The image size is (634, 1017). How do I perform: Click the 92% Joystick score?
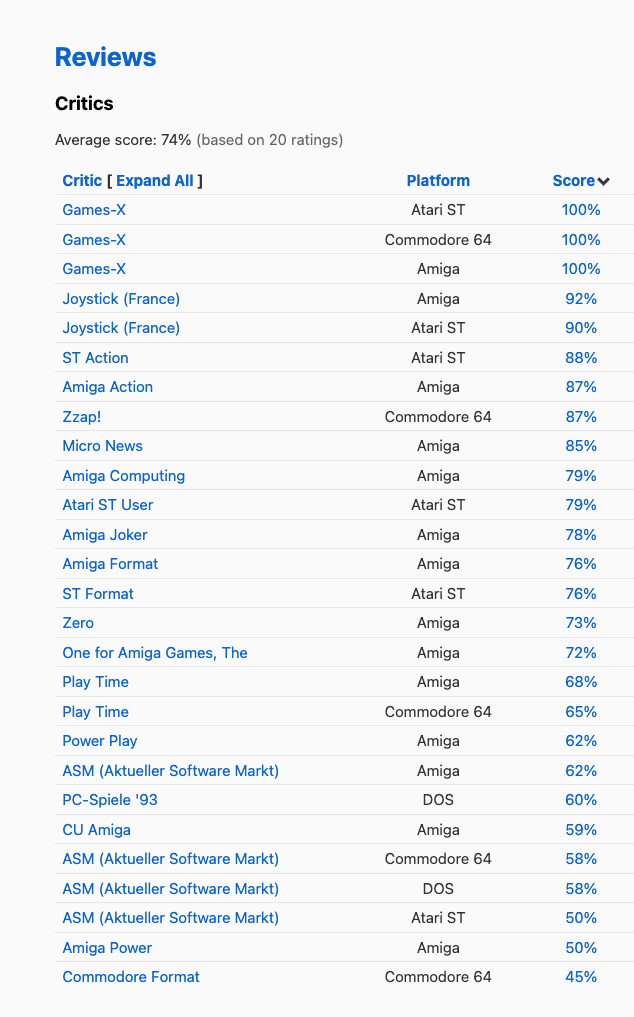click(x=581, y=299)
